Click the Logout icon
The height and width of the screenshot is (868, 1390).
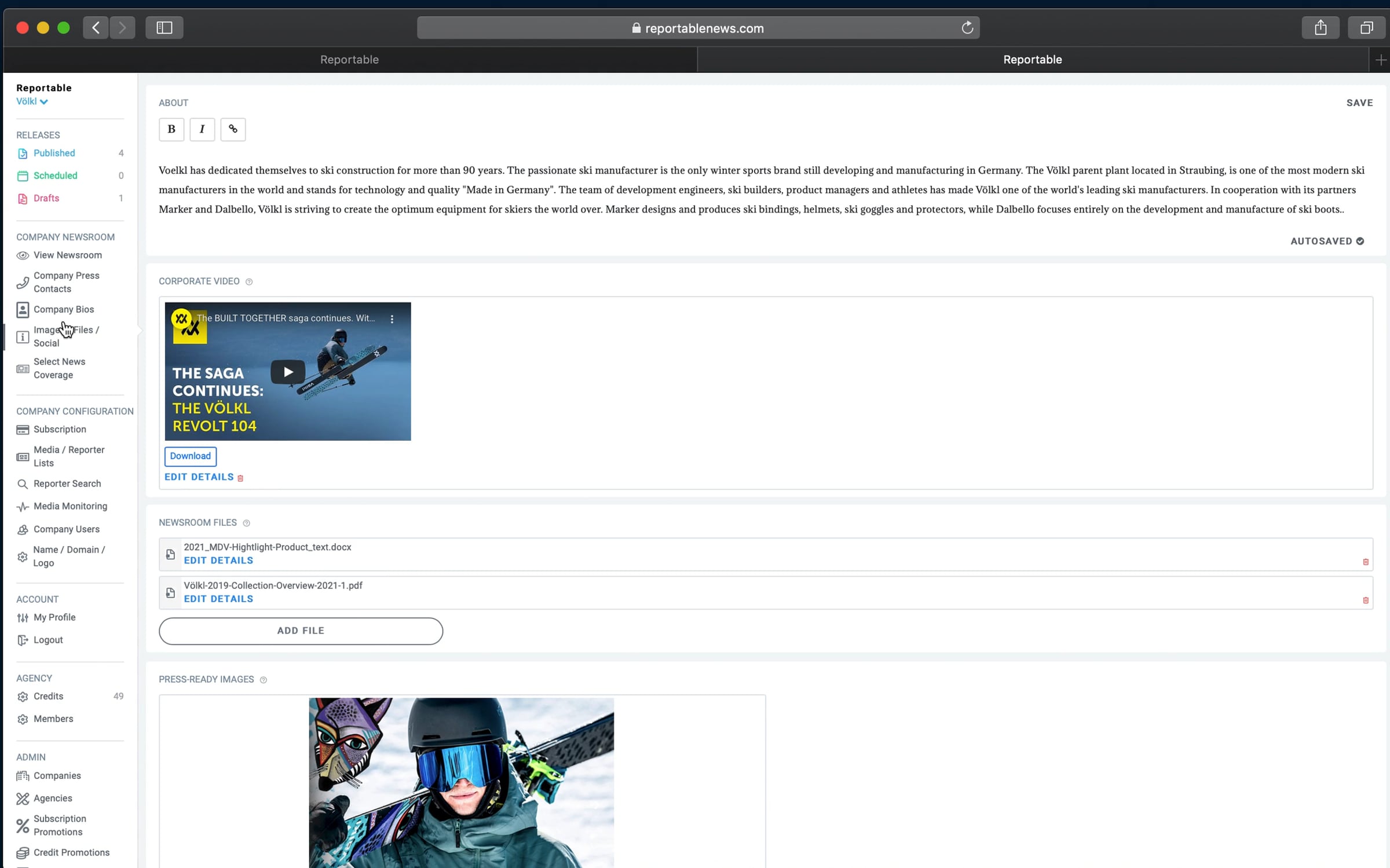[23, 640]
